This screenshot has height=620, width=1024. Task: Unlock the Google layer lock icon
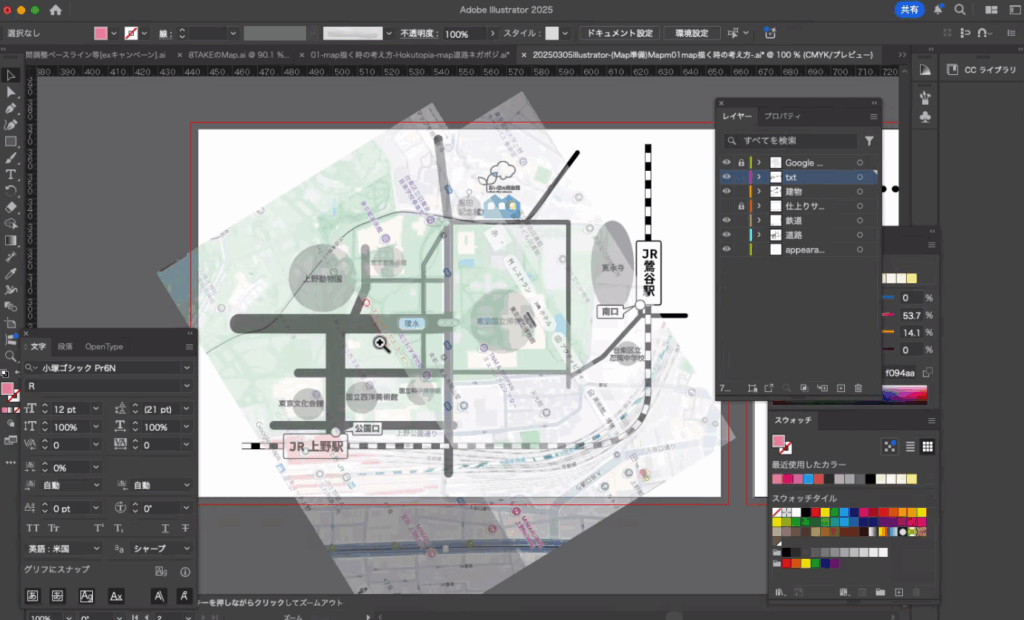click(741, 162)
